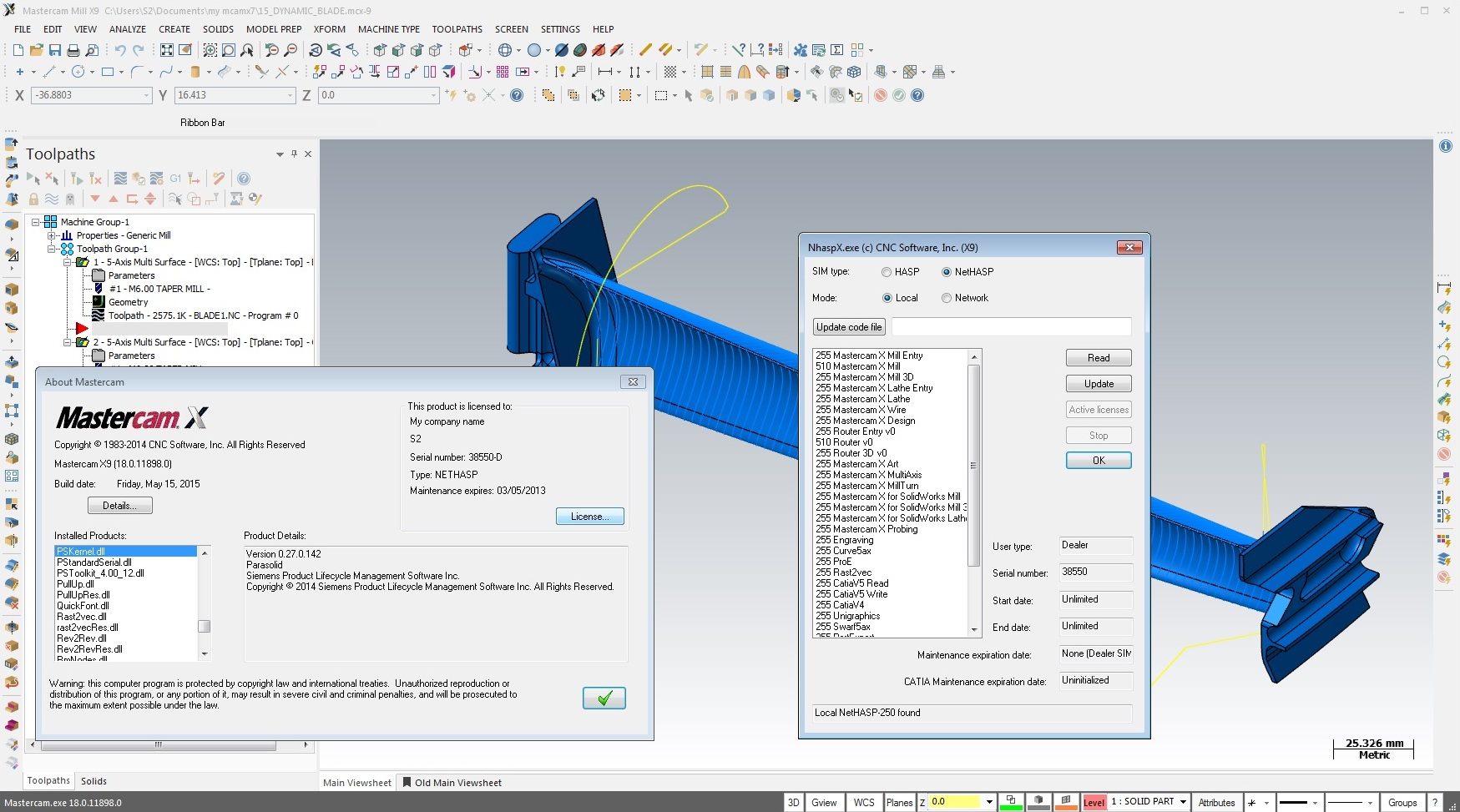Click License button in About dialog
1460x812 pixels.
tap(590, 517)
